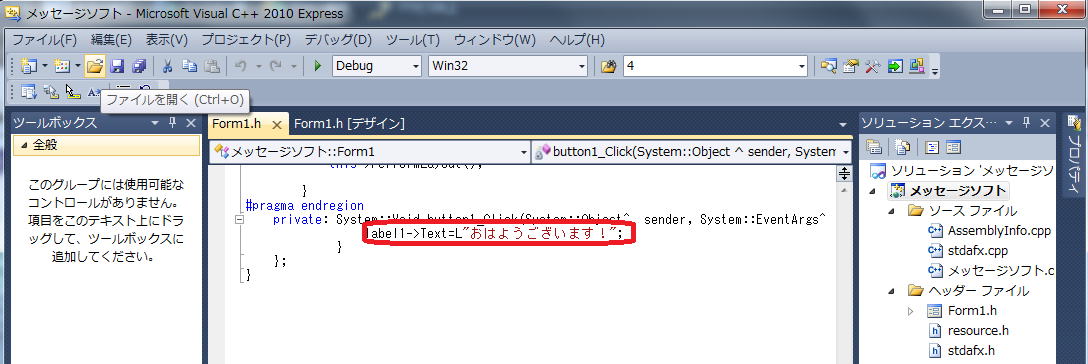Viewport: 1088px width, 364px height.
Task: Open the ファイル(F) menu
Action: [45, 40]
